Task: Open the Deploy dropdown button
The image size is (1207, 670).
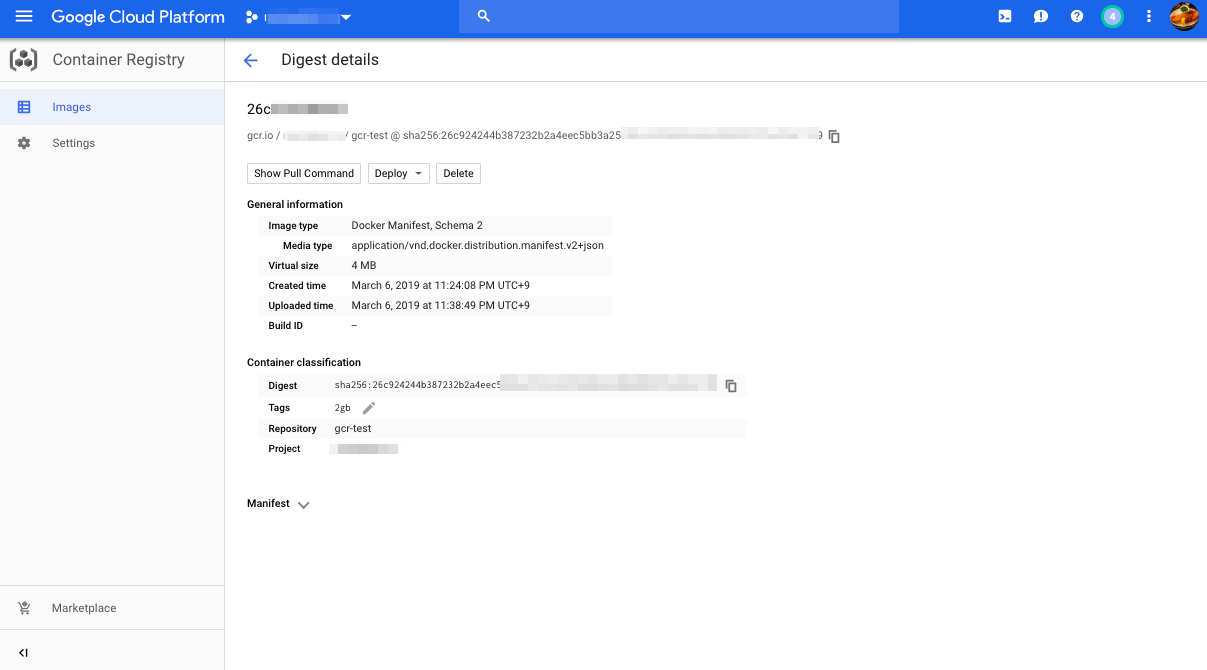Action: point(398,173)
